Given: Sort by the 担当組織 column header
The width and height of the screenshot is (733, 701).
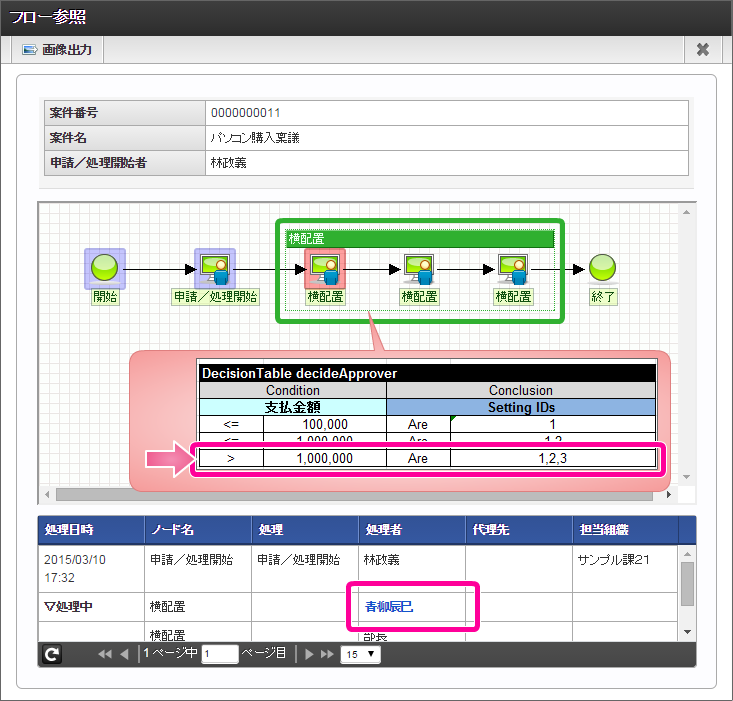Looking at the screenshot, I should click(626, 530).
